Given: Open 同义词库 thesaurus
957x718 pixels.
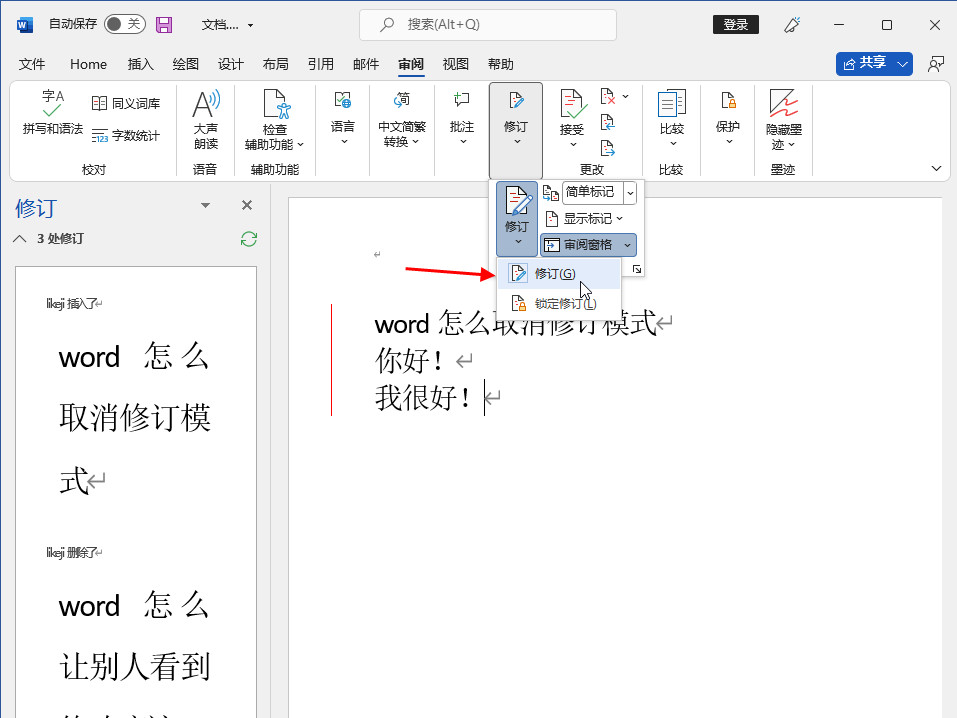Looking at the screenshot, I should click(126, 103).
